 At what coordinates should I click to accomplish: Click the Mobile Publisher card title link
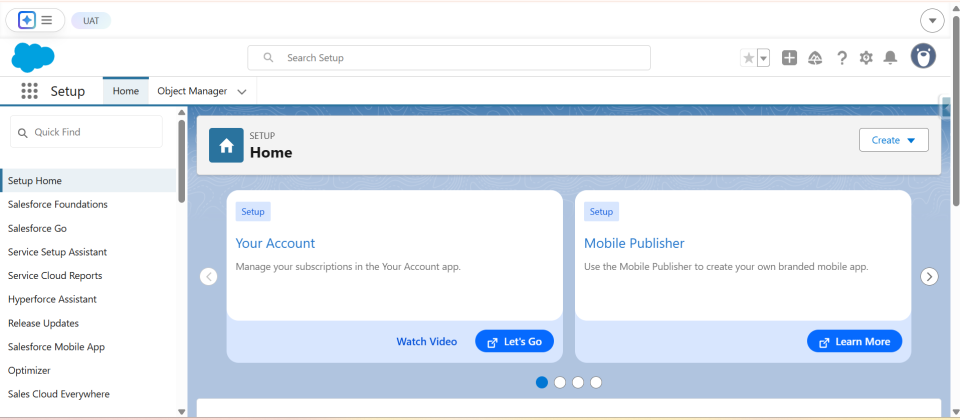tap(634, 243)
